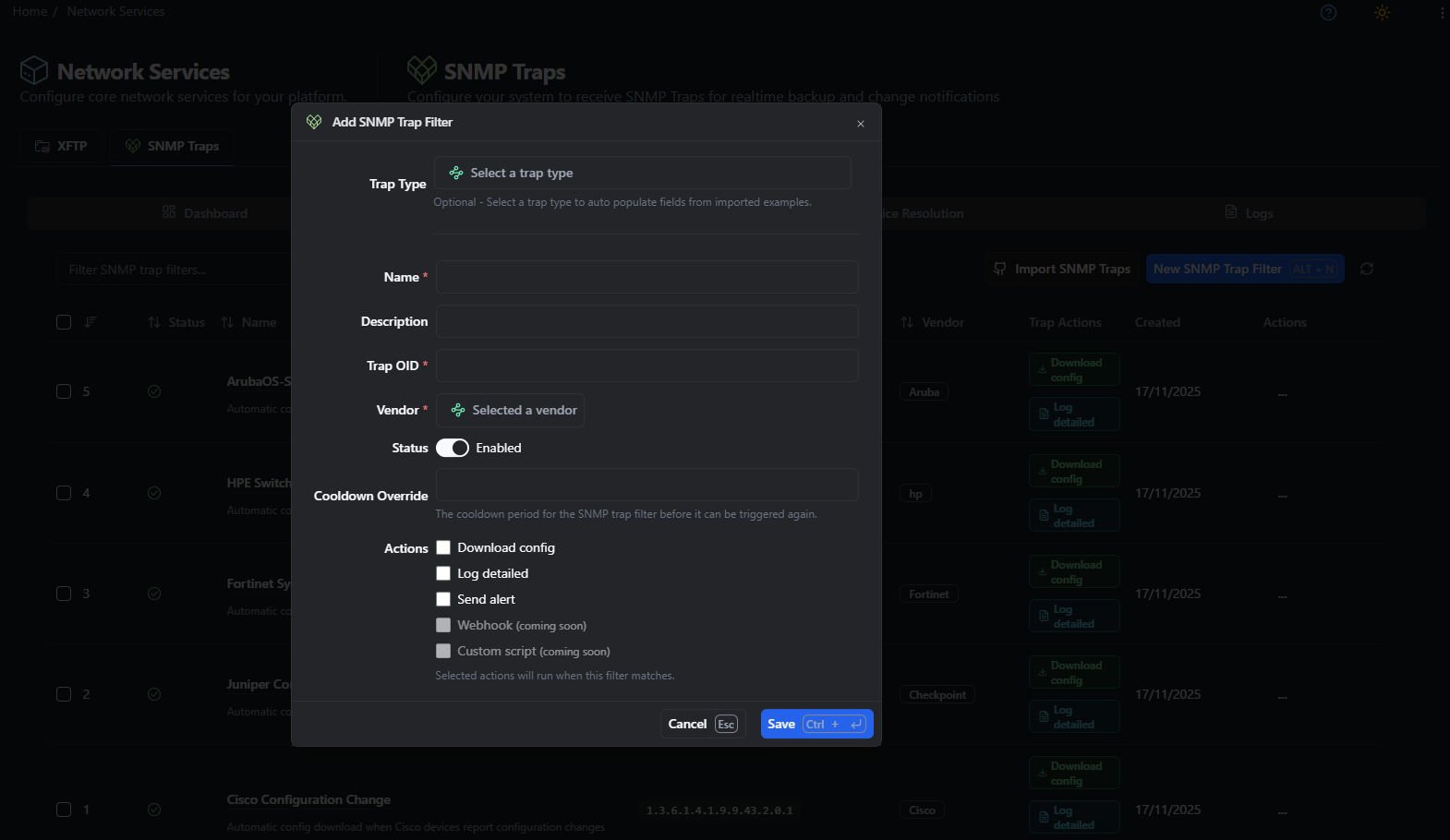Viewport: 1450px width, 840px height.
Task: Click the Network Services breadcrumb
Action: (x=115, y=11)
